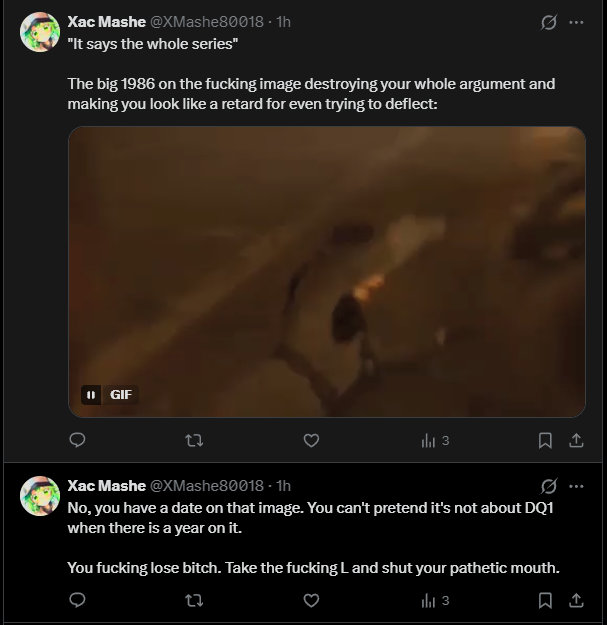The width and height of the screenshot is (607, 625).
Task: Share the first tweet with the GIF
Action: [576, 440]
